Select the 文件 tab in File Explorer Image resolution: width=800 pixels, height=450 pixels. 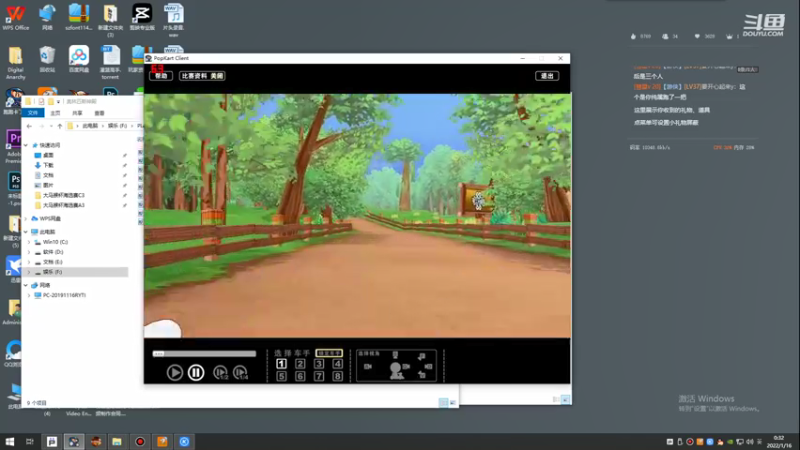(x=33, y=113)
